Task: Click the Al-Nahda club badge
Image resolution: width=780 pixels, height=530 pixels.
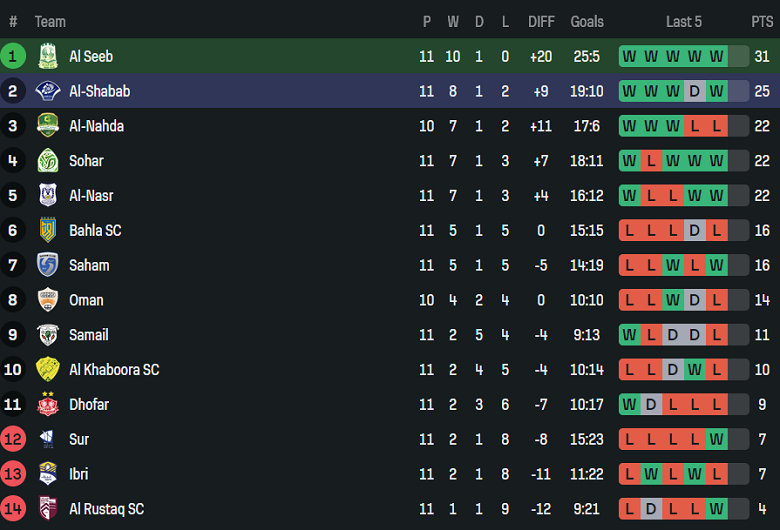Action: tap(47, 126)
